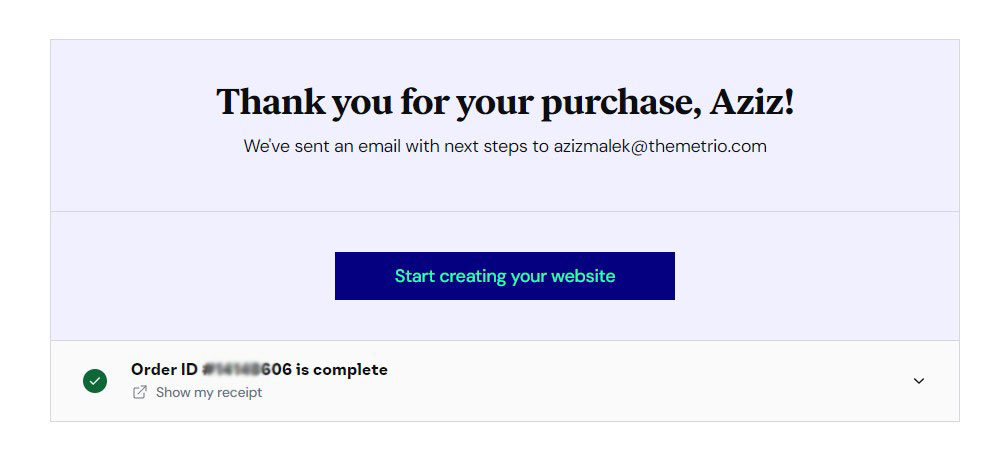
Task: Click the external link icon beside receipt
Action: coord(140,392)
